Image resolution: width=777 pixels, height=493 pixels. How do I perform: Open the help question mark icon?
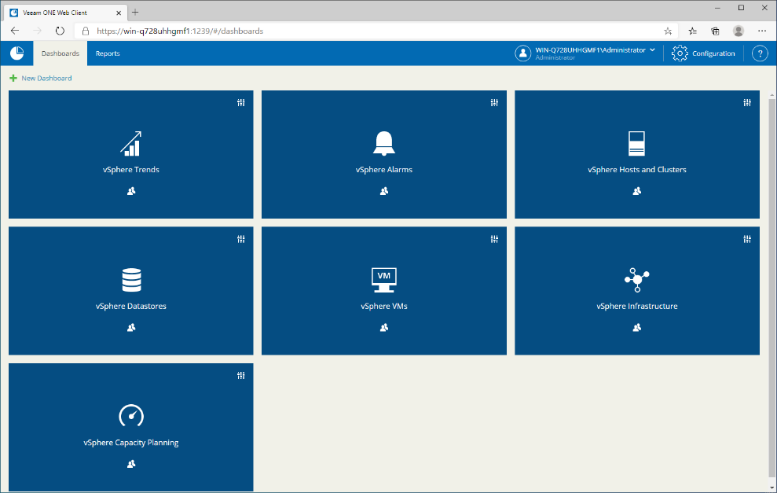point(760,54)
